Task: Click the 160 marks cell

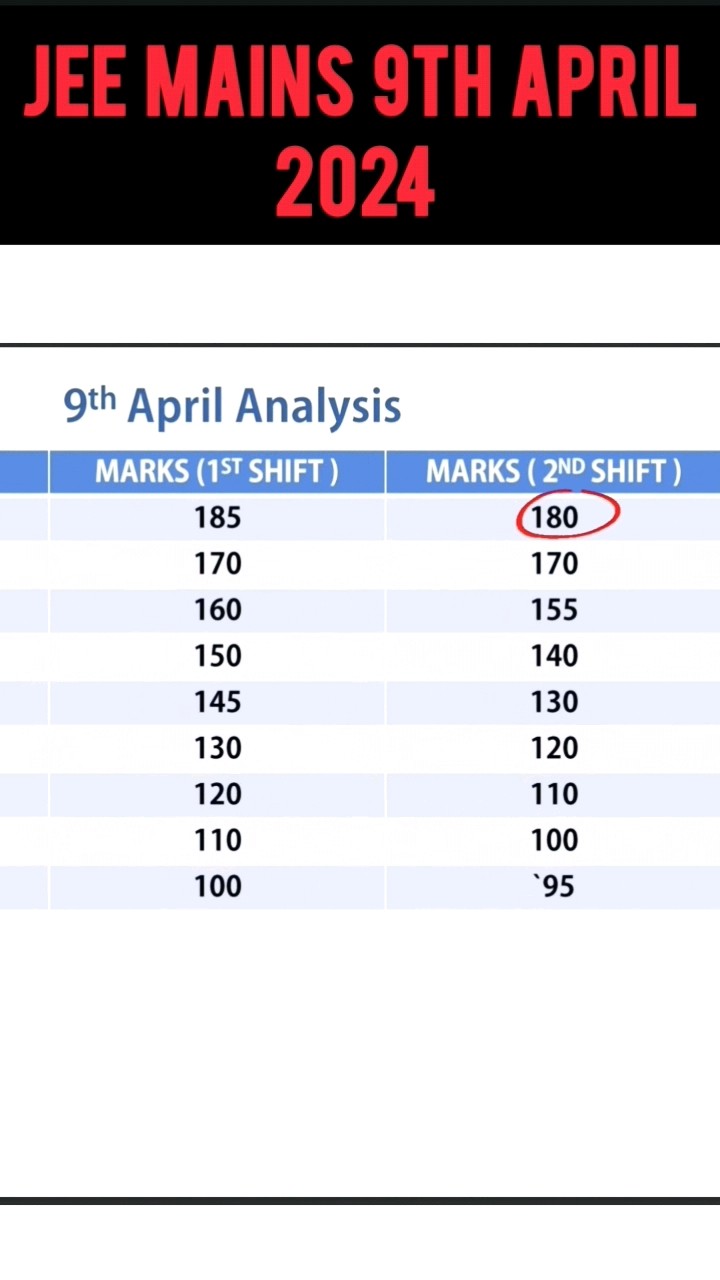Action: [x=217, y=610]
